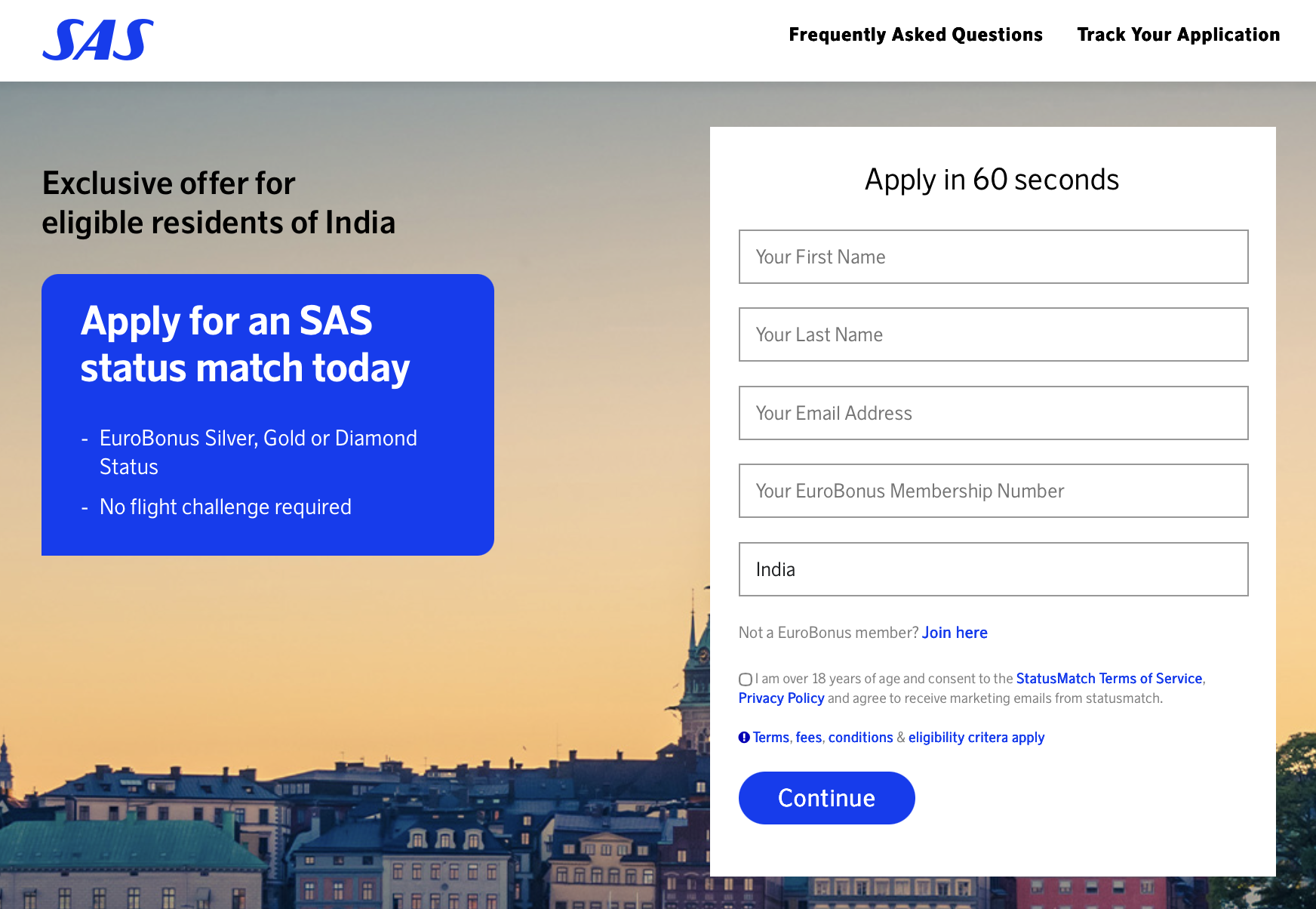This screenshot has width=1316, height=909.
Task: Click the fees link
Action: pyautogui.click(x=808, y=738)
